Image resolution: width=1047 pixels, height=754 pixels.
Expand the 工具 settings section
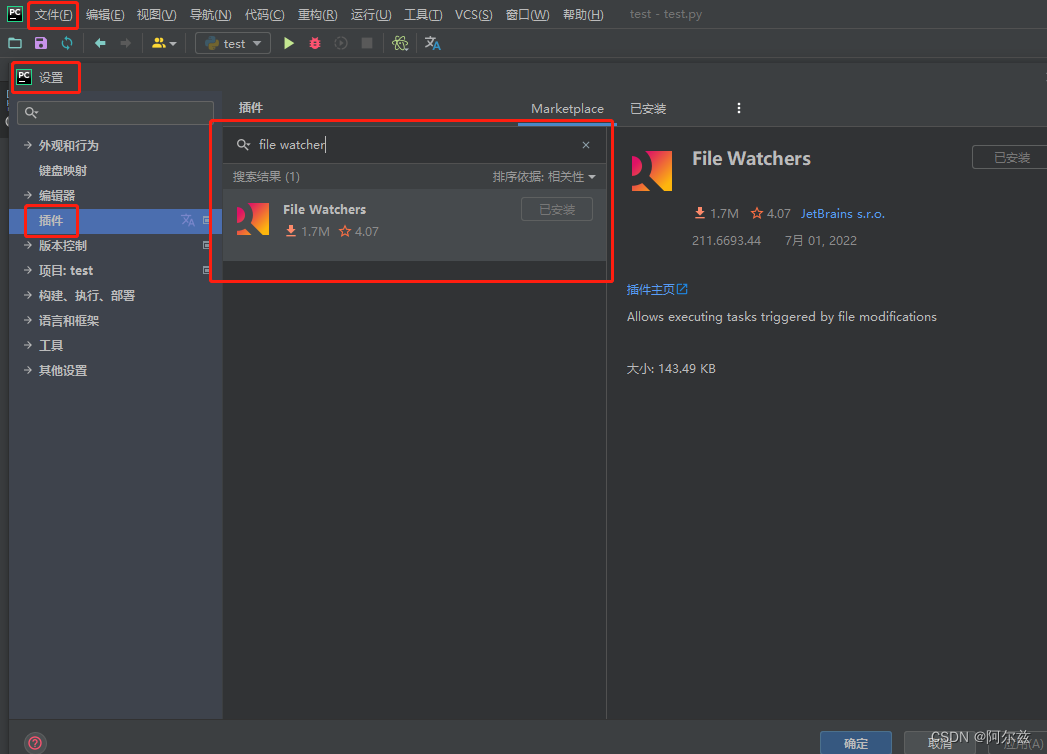(27, 345)
